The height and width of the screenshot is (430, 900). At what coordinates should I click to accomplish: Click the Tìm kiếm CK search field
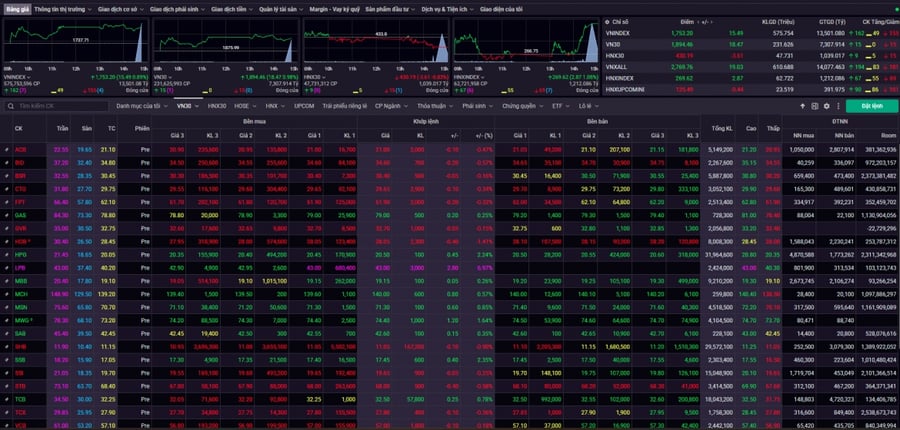click(56, 106)
